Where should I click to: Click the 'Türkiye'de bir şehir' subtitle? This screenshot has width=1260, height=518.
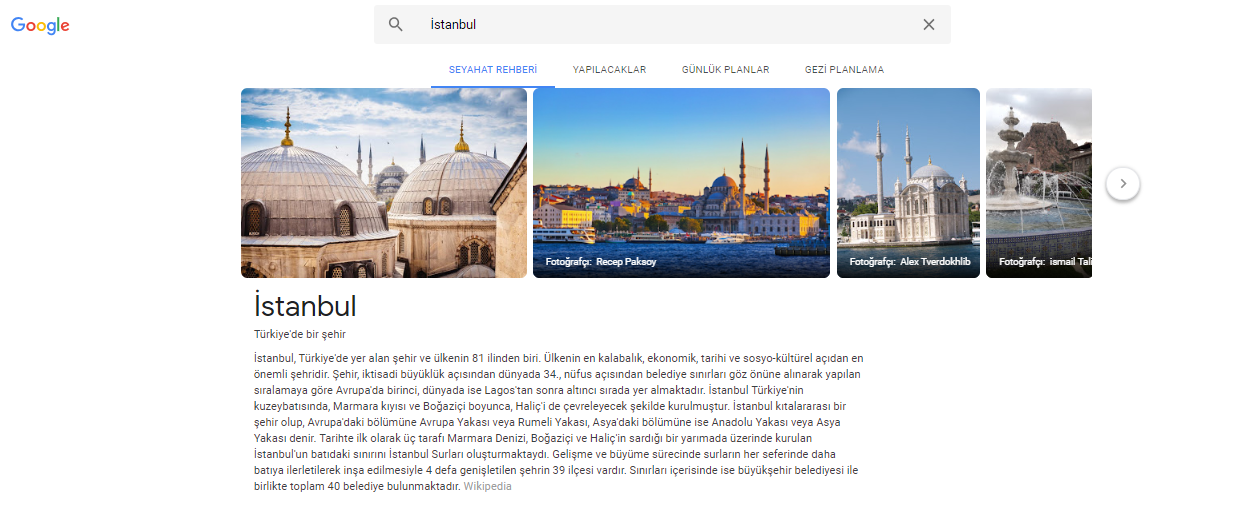coord(300,334)
